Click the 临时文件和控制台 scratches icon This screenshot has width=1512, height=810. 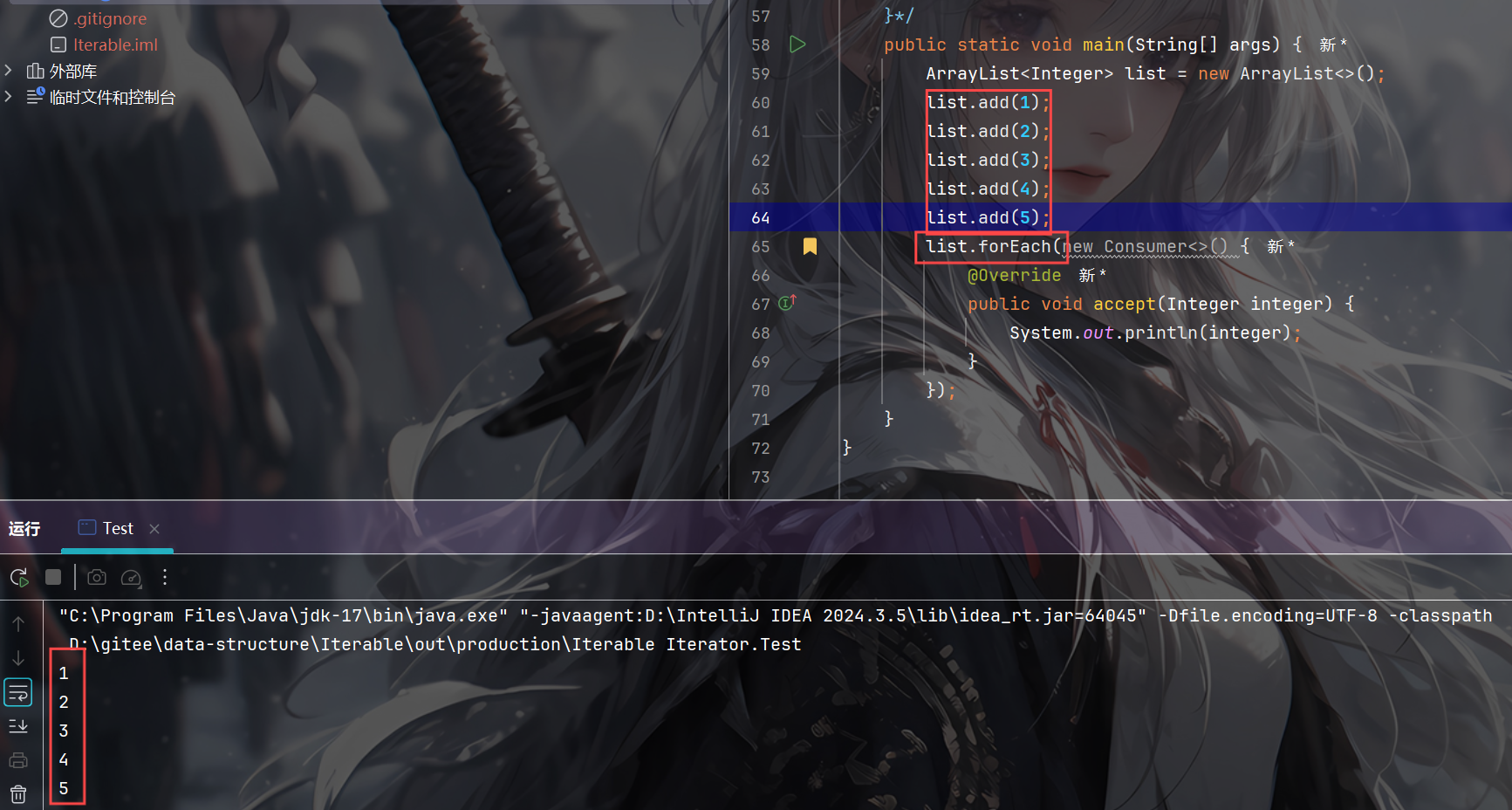[35, 96]
